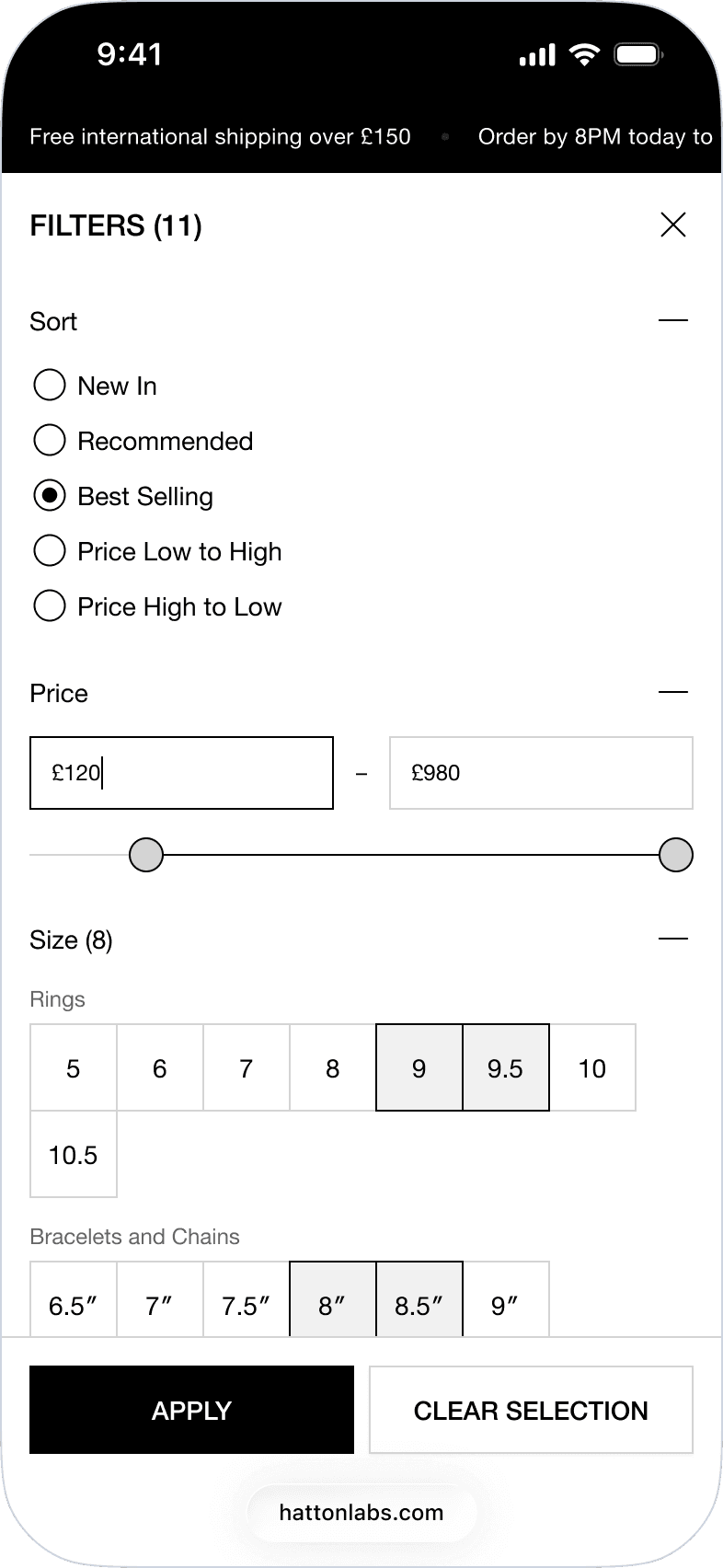Viewport: 723px width, 1568px height.
Task: Select ring size 10.5
Action: (74, 1154)
